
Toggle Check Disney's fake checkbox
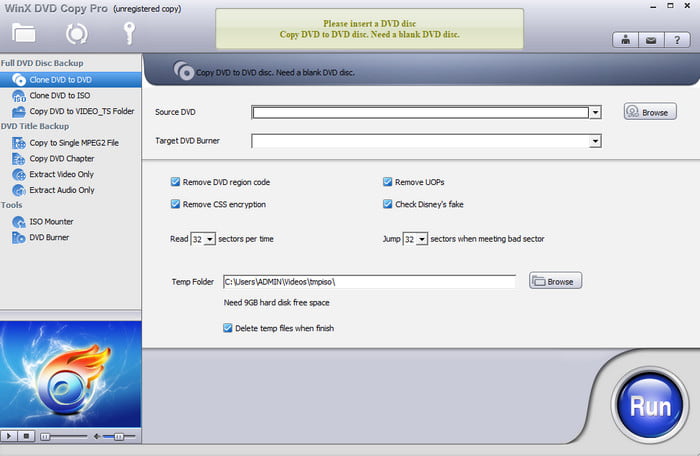point(388,204)
